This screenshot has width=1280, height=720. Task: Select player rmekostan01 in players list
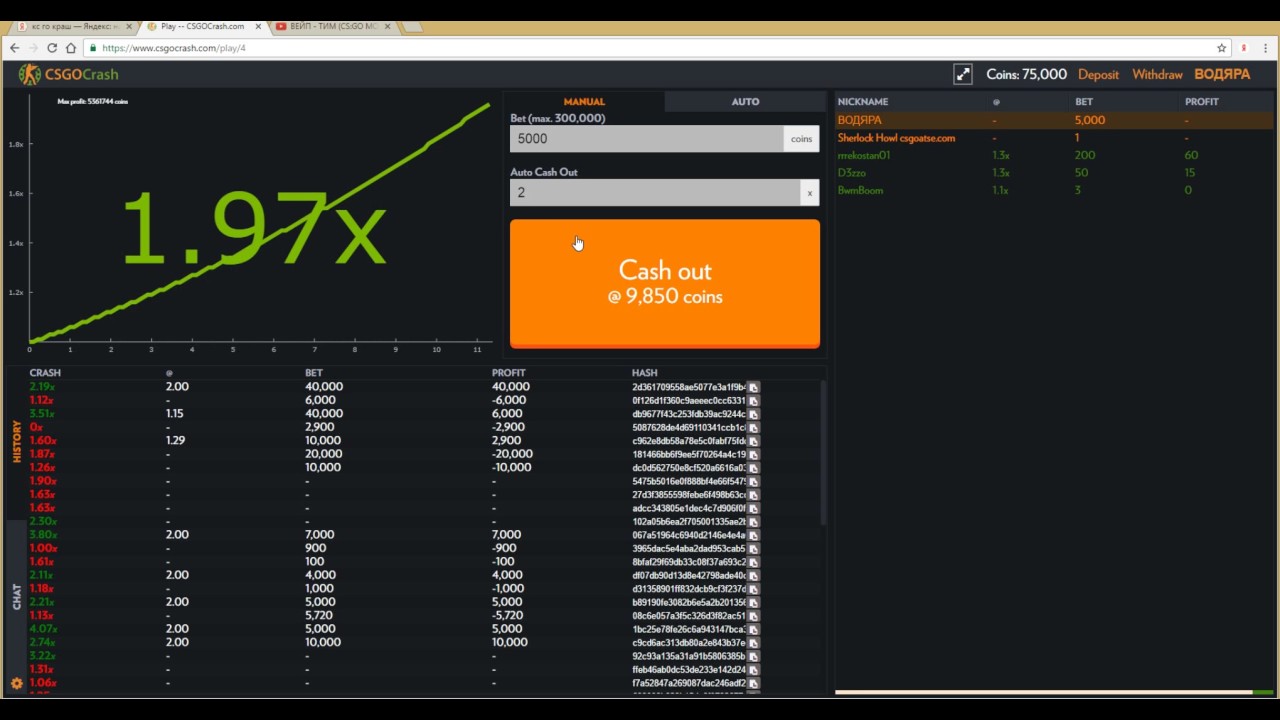click(x=864, y=155)
